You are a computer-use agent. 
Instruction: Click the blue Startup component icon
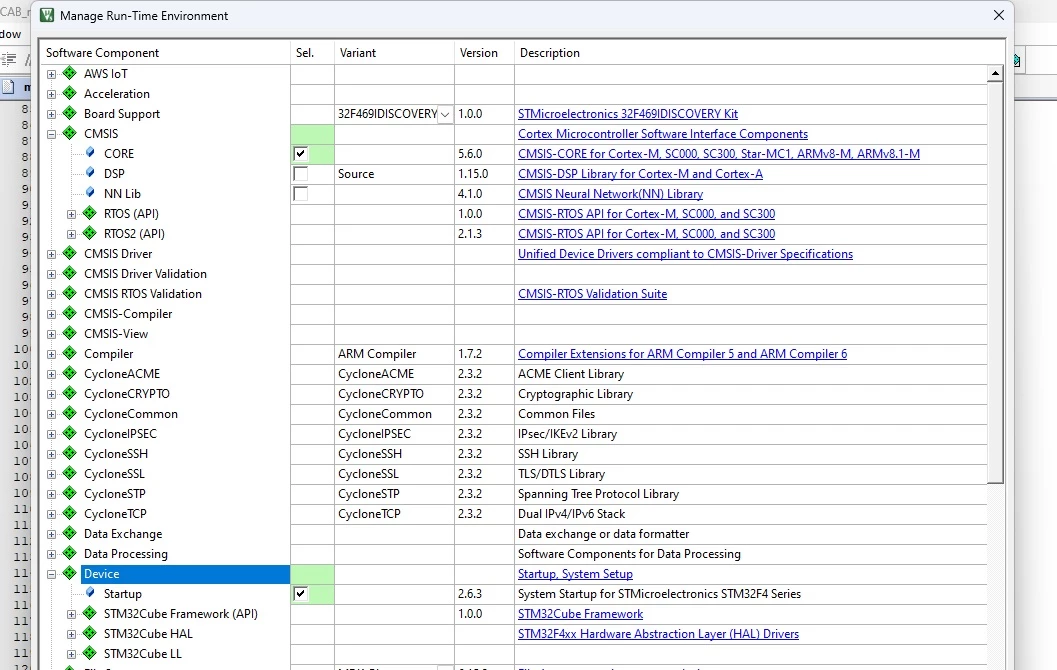click(90, 593)
